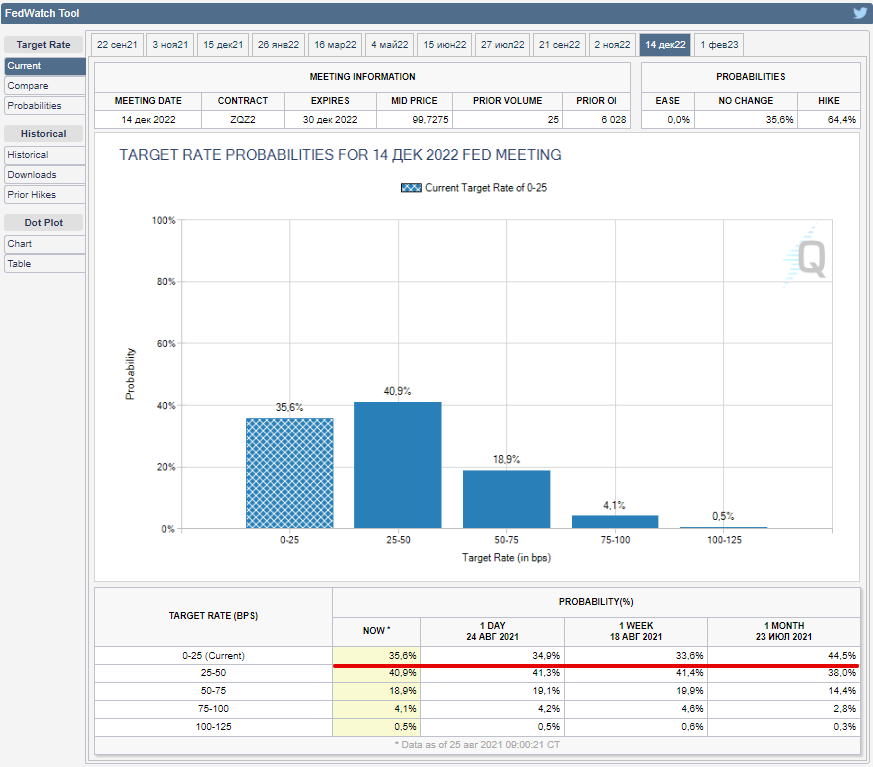Click the 0,0% ease probability value
This screenshot has width=873, height=767.
(678, 120)
